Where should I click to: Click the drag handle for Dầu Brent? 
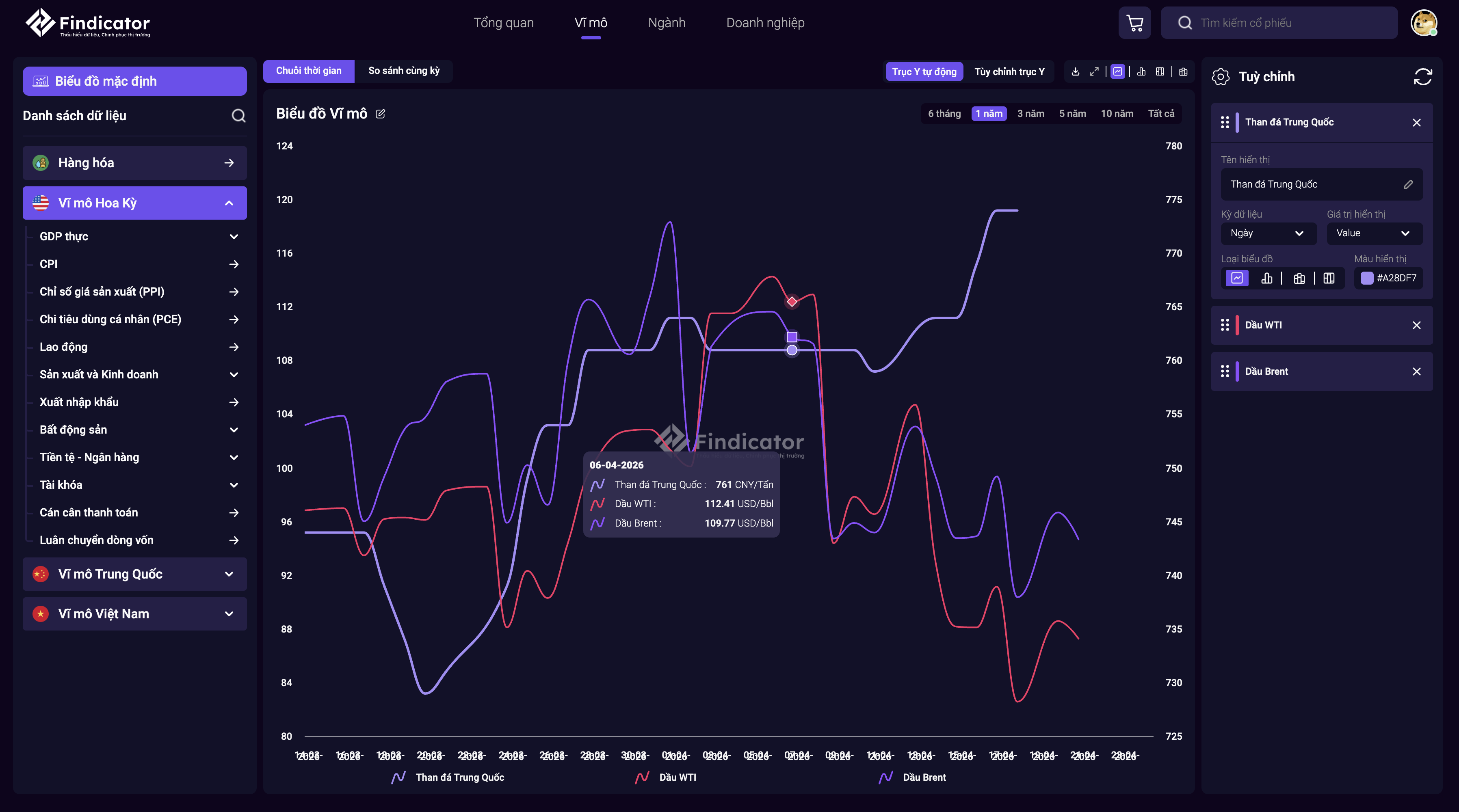point(1225,371)
